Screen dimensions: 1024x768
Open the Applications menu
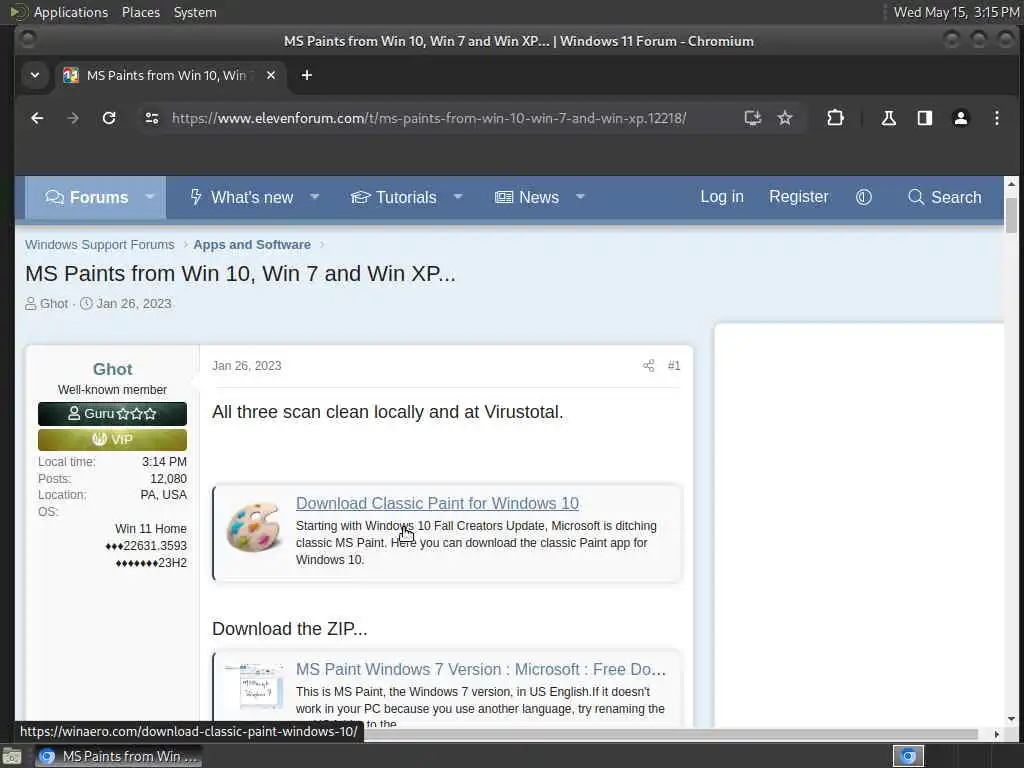71,12
